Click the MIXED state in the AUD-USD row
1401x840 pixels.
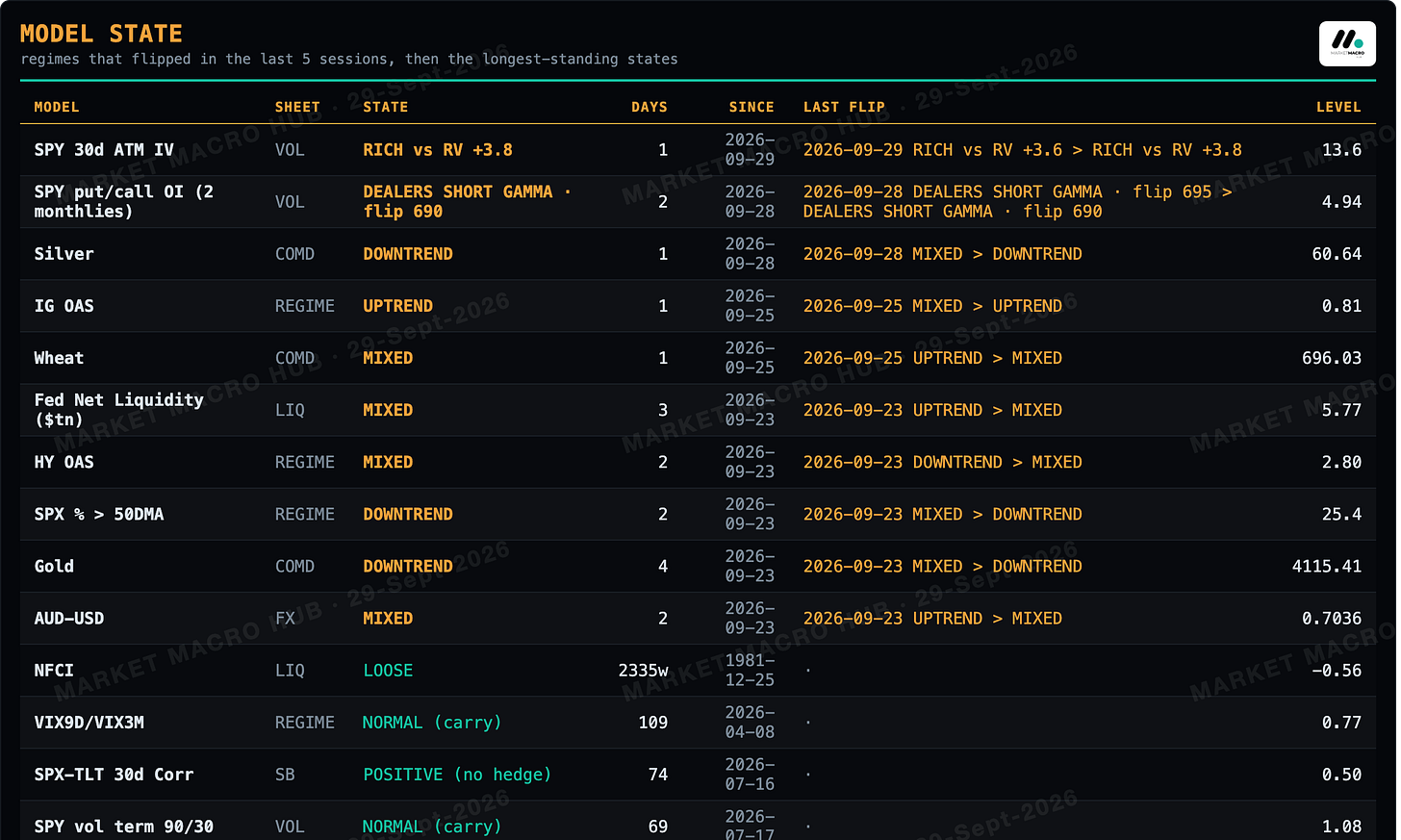pos(388,618)
